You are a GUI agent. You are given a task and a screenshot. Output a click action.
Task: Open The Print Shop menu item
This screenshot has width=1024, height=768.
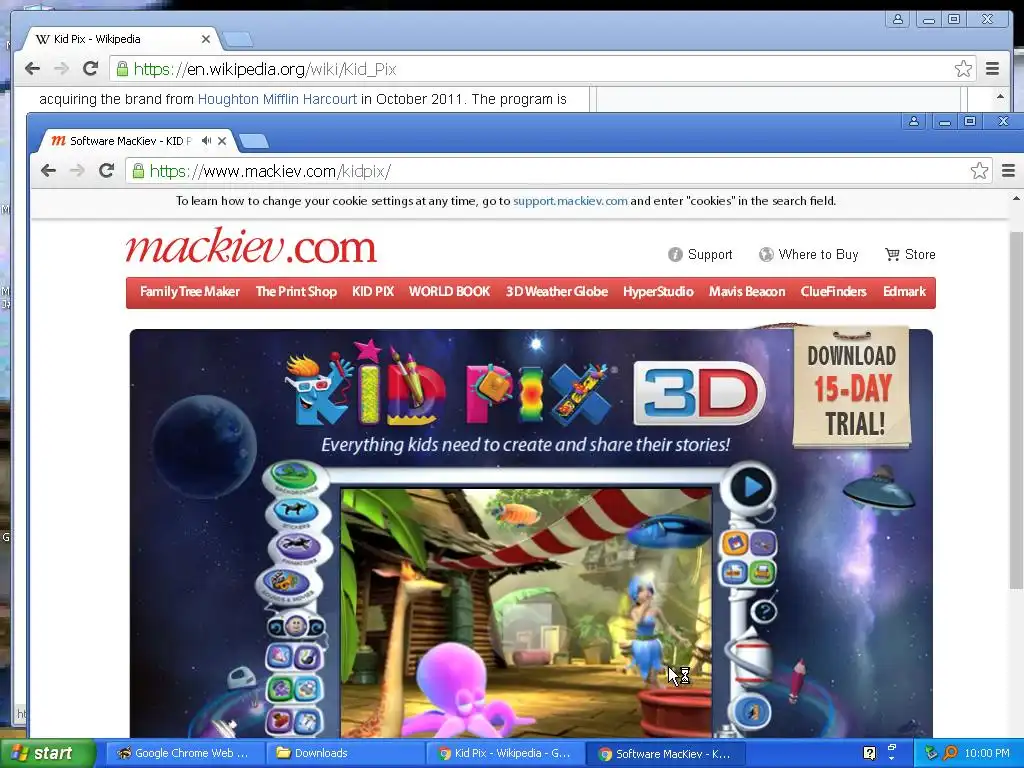296,292
